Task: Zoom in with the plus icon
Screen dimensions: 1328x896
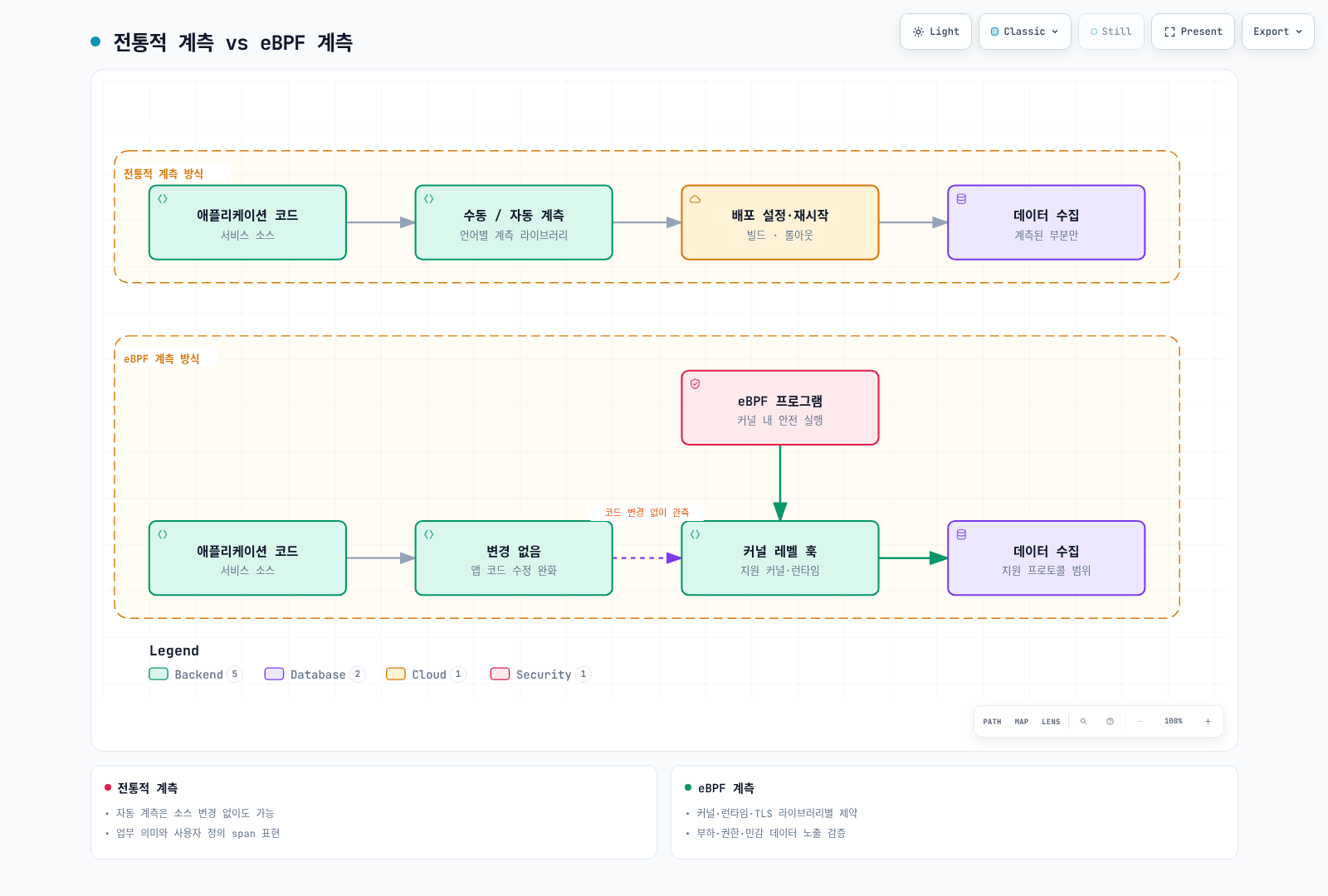Action: pyautogui.click(x=1208, y=722)
